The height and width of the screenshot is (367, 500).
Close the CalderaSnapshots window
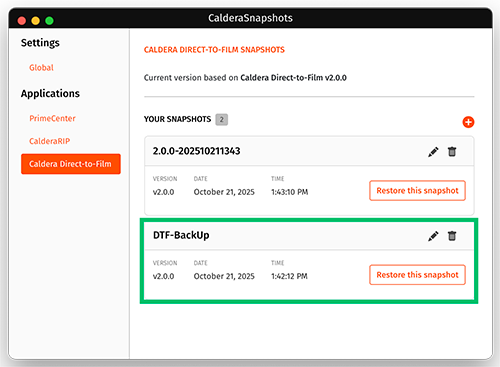(22, 21)
